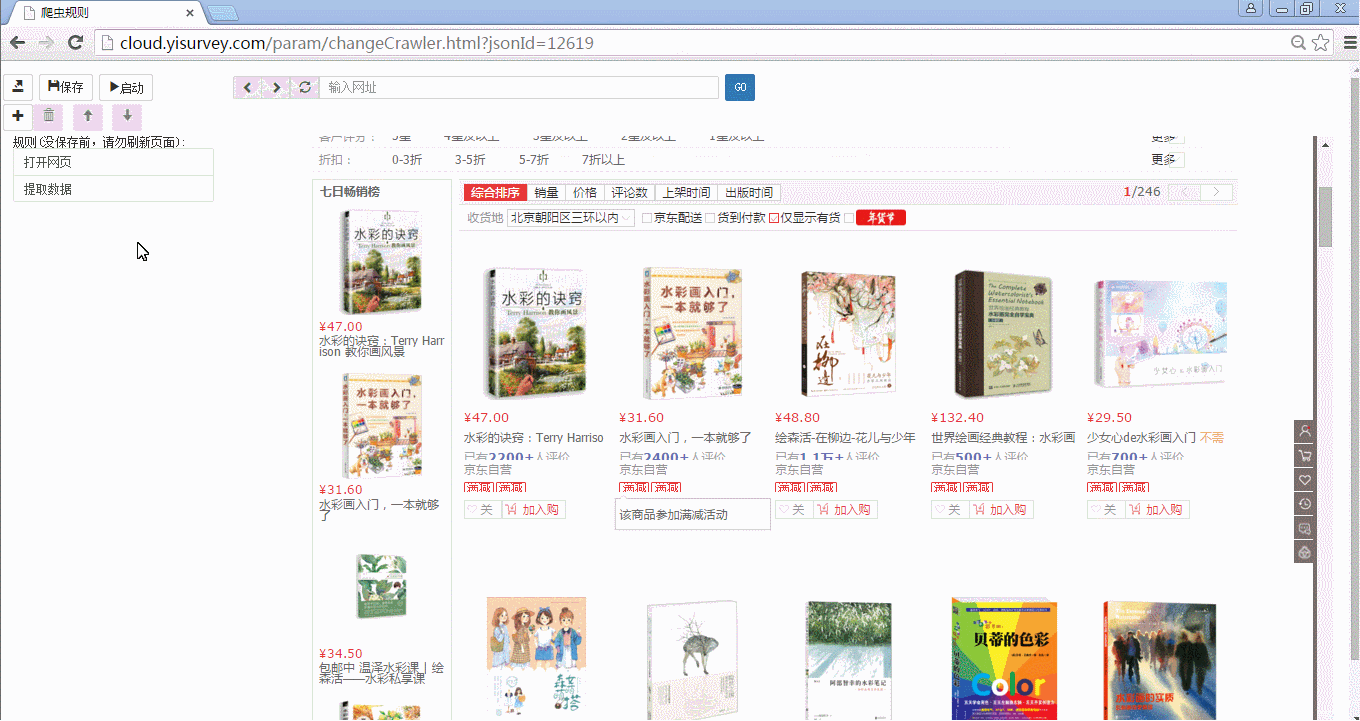Filter discount by 7折以上
This screenshot has width=1360, height=721.
604,160
